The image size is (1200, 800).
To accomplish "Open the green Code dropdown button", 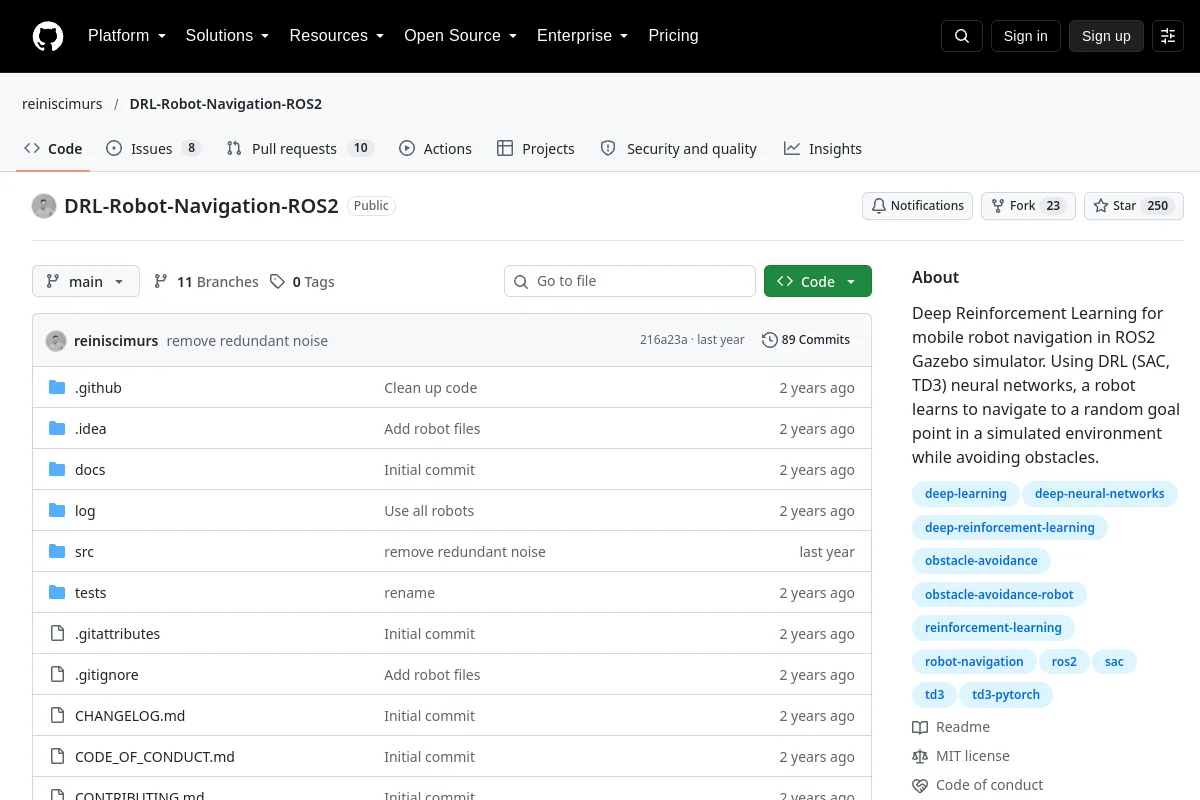I will (818, 282).
